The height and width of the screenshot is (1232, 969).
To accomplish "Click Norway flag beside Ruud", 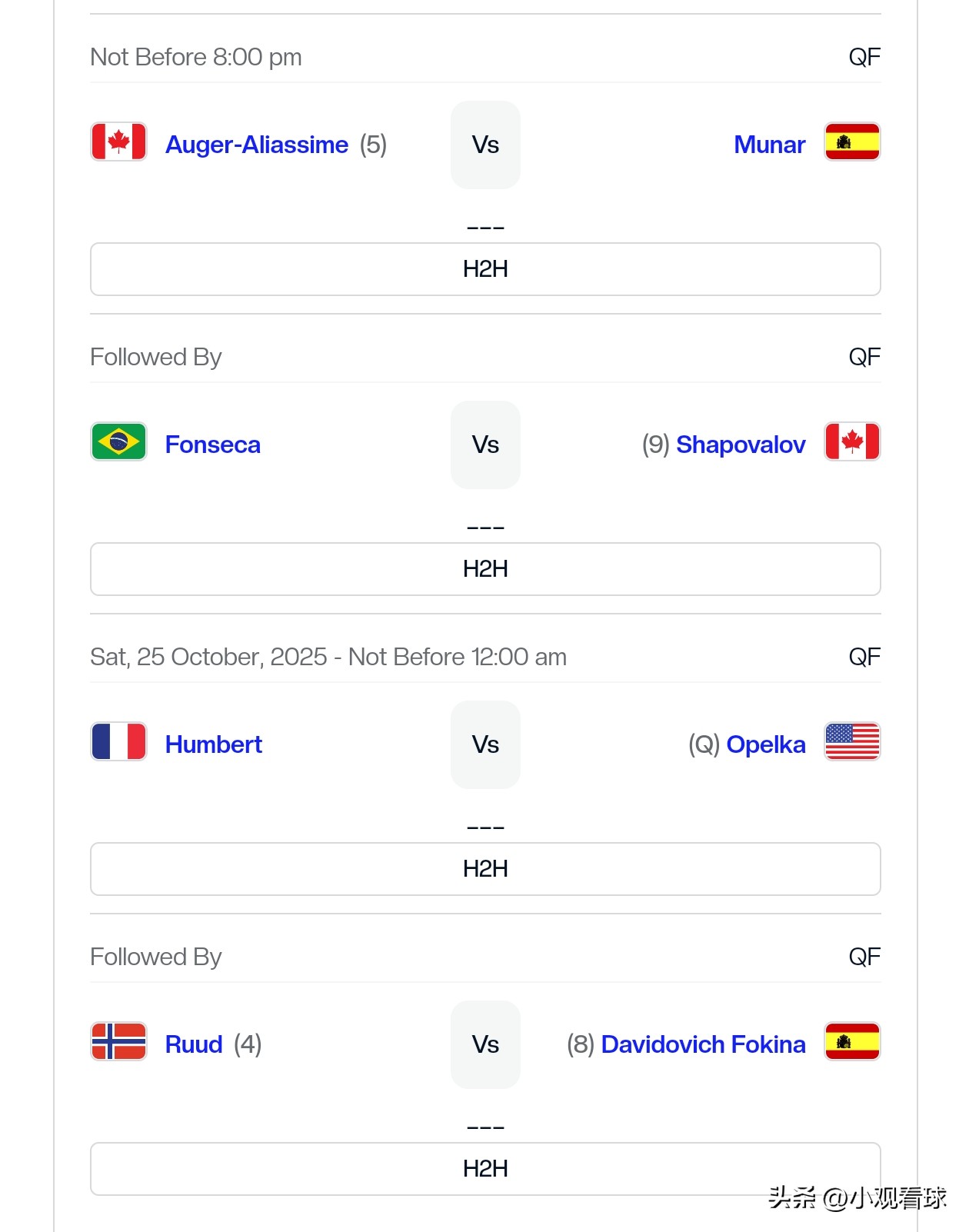I will tap(118, 1041).
